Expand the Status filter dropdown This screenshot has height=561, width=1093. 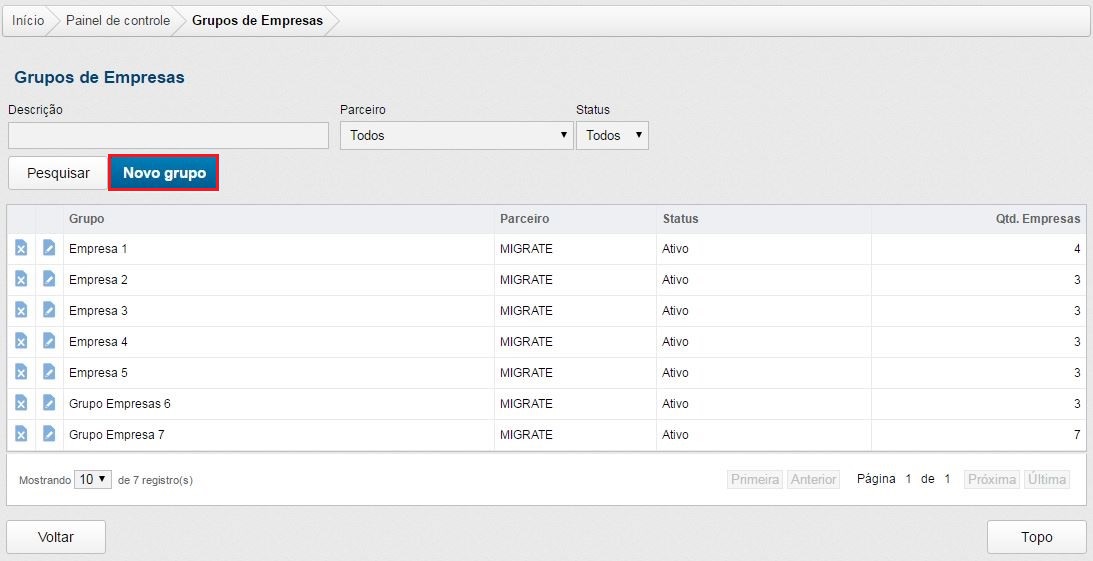click(612, 135)
